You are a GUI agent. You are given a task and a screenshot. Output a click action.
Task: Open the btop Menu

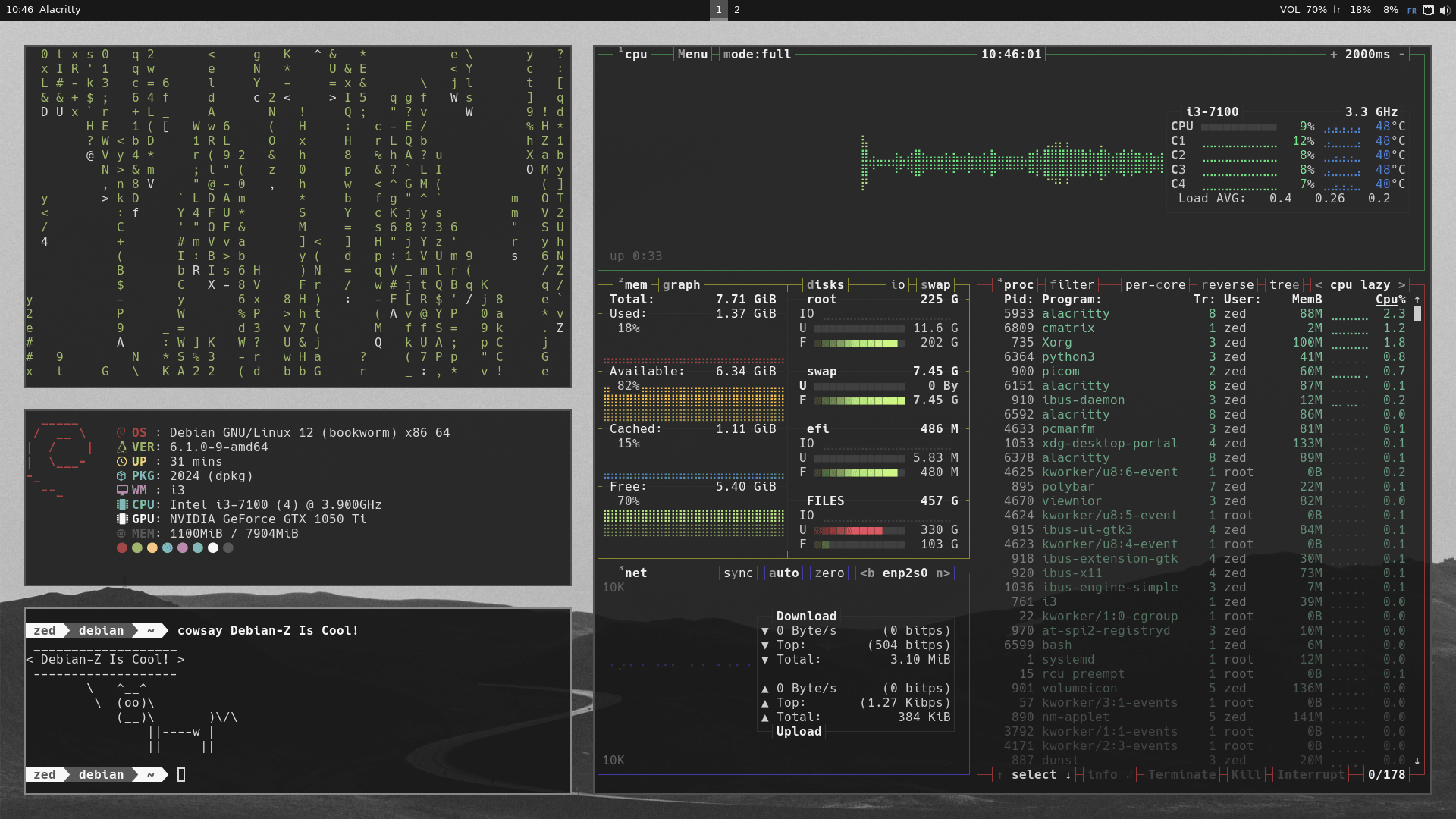692,54
